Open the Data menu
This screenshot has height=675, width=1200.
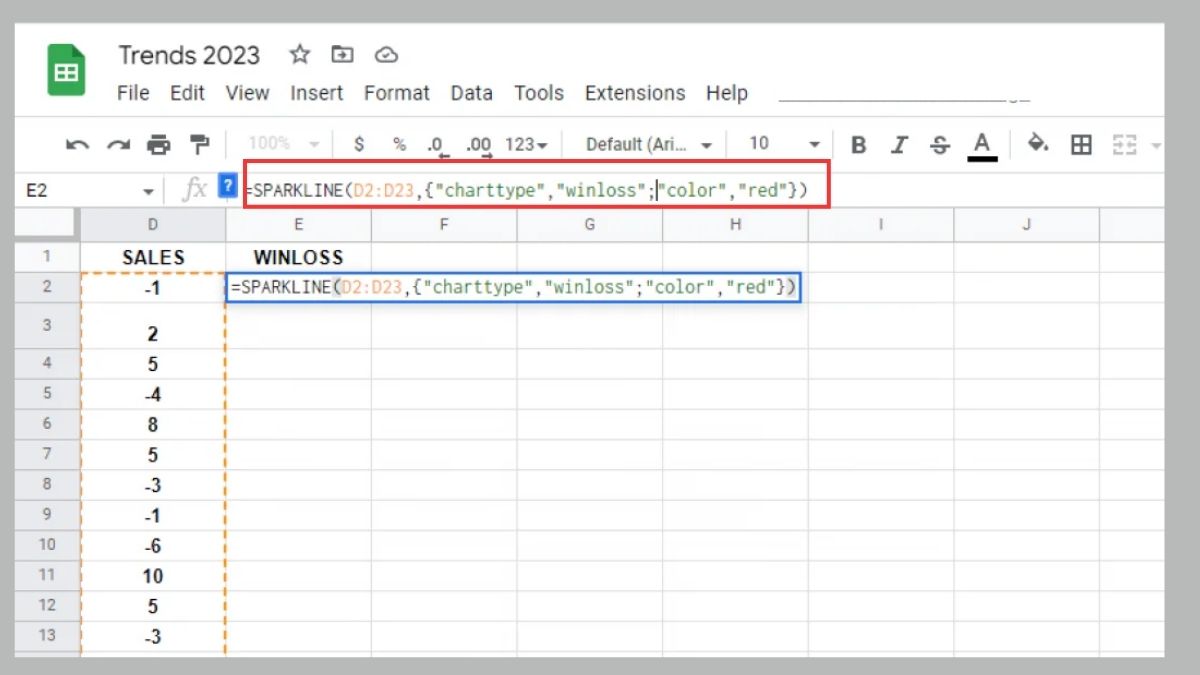click(x=470, y=93)
